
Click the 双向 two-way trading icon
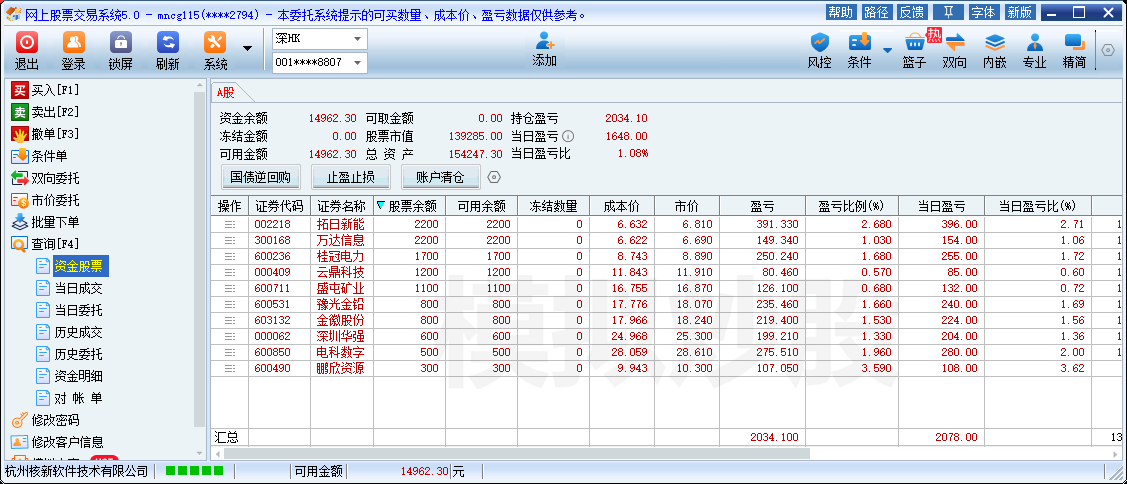pos(954,50)
